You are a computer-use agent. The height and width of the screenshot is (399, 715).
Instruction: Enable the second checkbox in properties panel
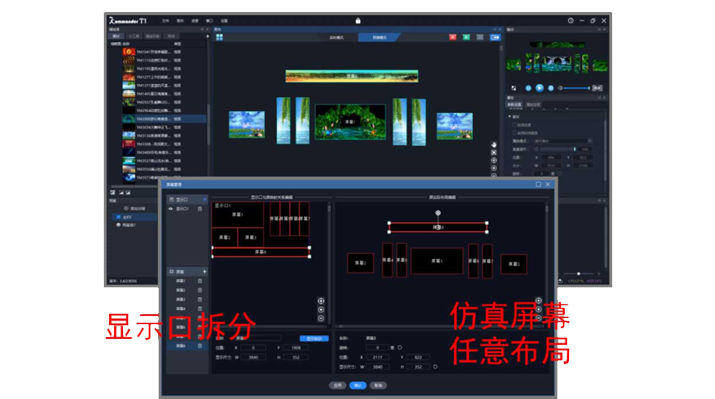pos(514,133)
